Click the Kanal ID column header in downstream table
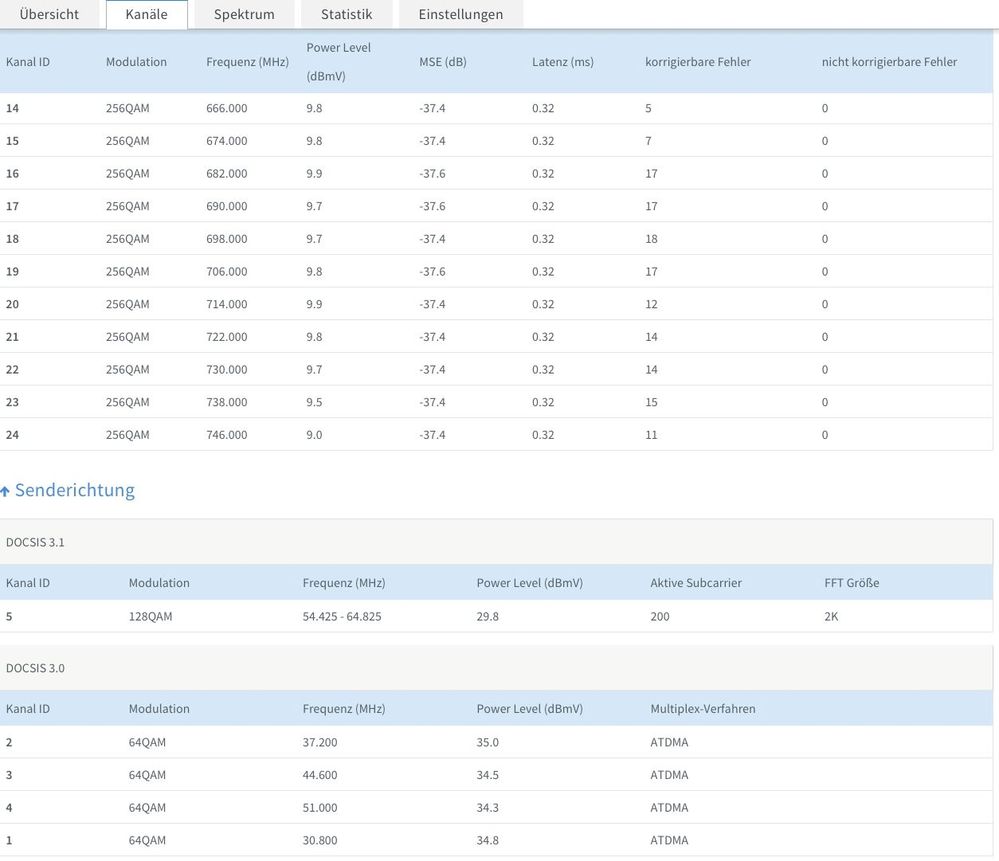This screenshot has height=861, width=999. (28, 62)
